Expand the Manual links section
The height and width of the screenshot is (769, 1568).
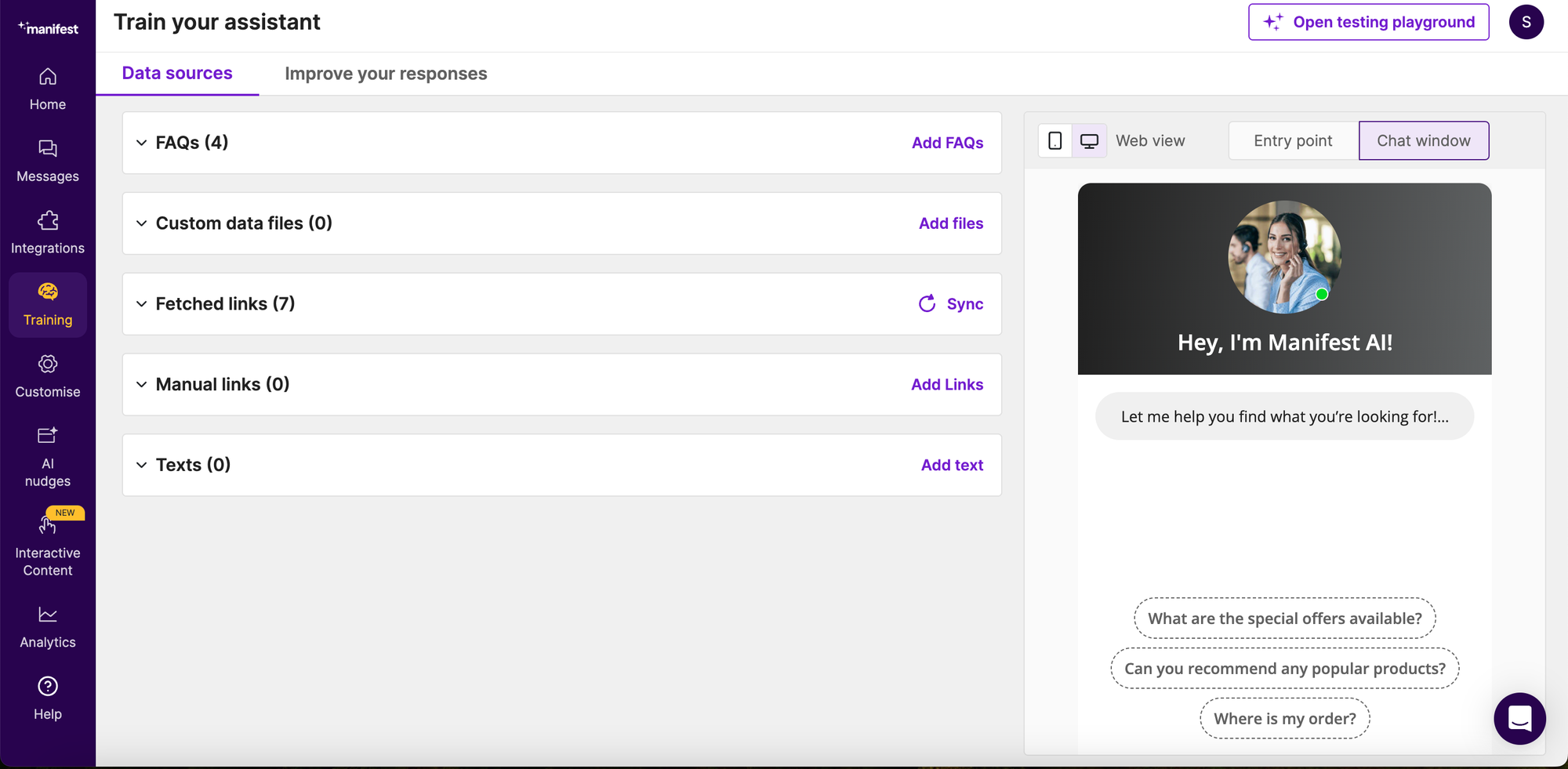click(x=142, y=384)
